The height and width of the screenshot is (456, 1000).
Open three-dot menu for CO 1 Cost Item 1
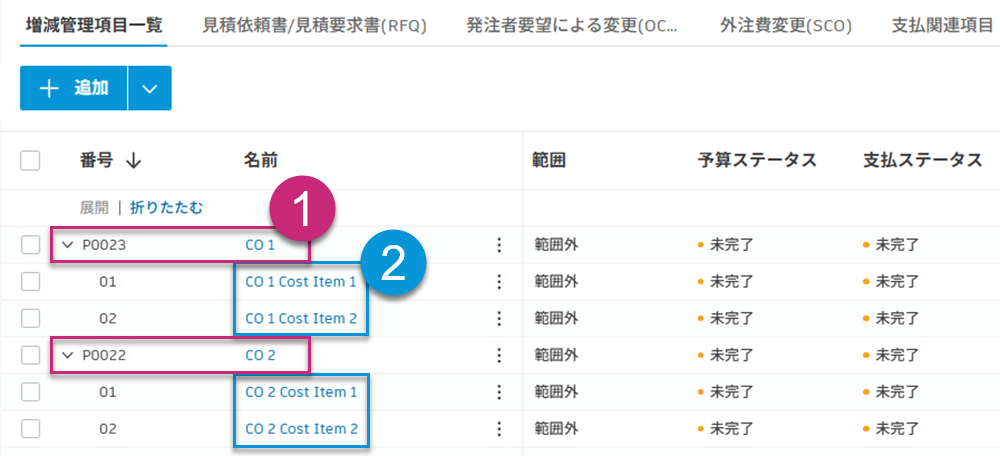click(499, 282)
